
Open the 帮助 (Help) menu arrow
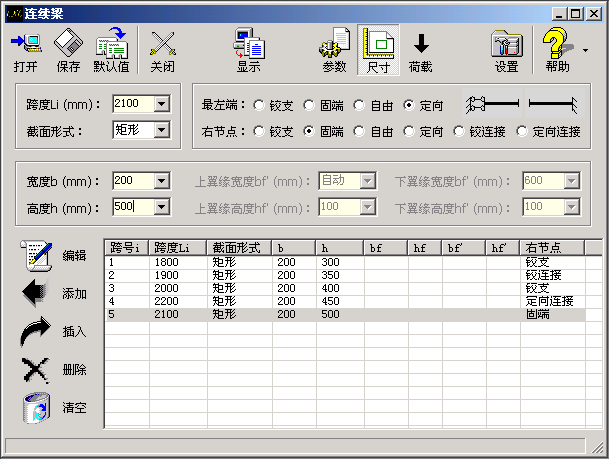[584, 48]
